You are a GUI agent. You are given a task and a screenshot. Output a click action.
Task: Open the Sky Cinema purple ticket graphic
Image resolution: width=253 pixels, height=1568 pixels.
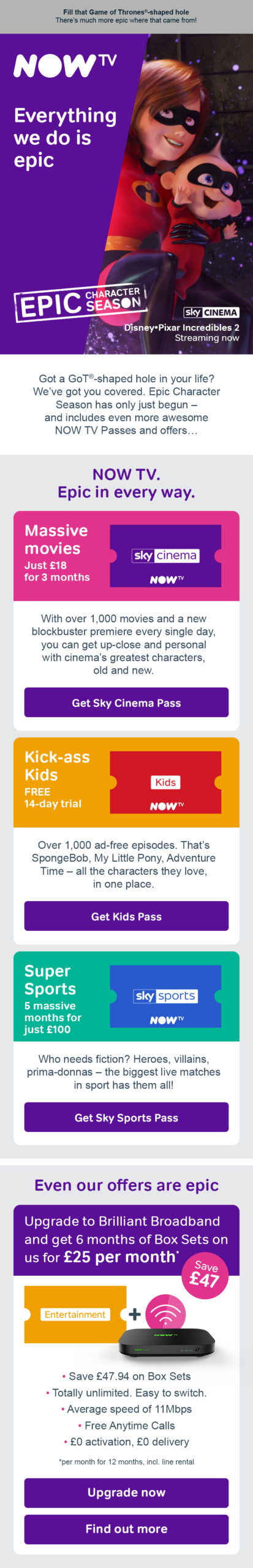click(x=165, y=556)
